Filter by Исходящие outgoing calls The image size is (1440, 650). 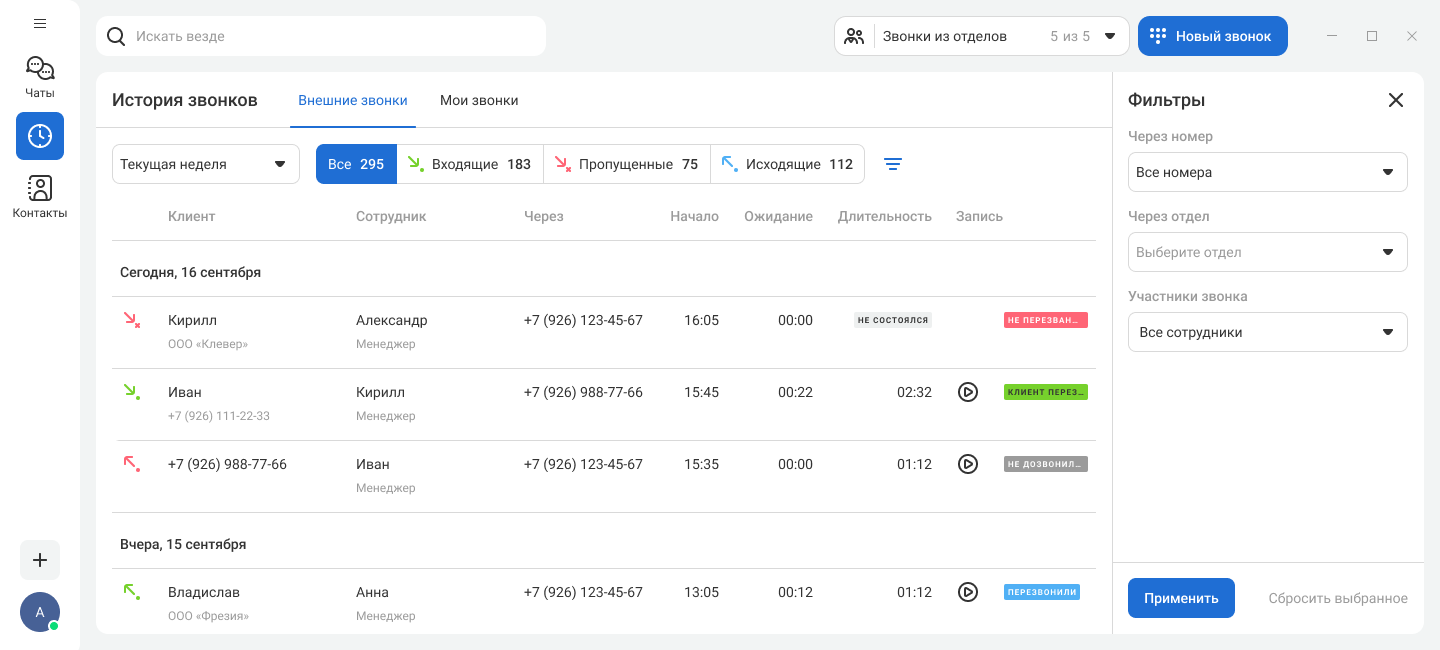[787, 164]
